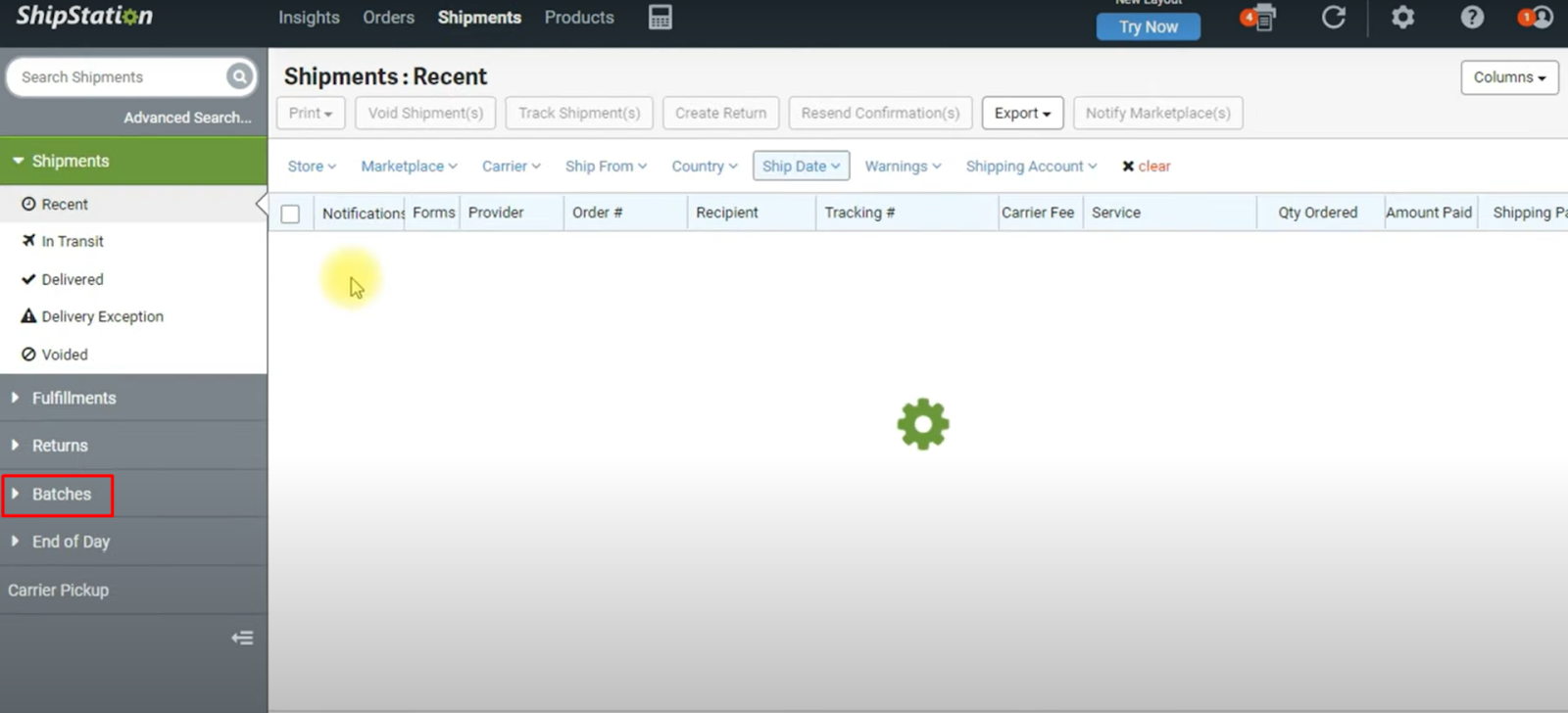Sort by the Service column header
The image size is (1568, 713).
(1170, 213)
